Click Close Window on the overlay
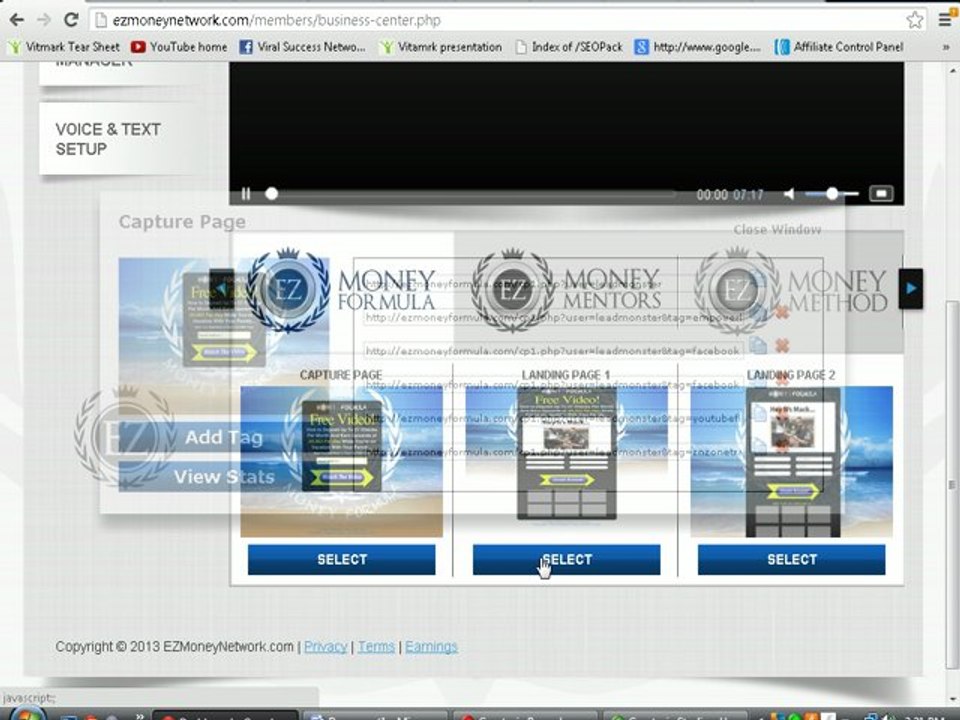 (778, 230)
